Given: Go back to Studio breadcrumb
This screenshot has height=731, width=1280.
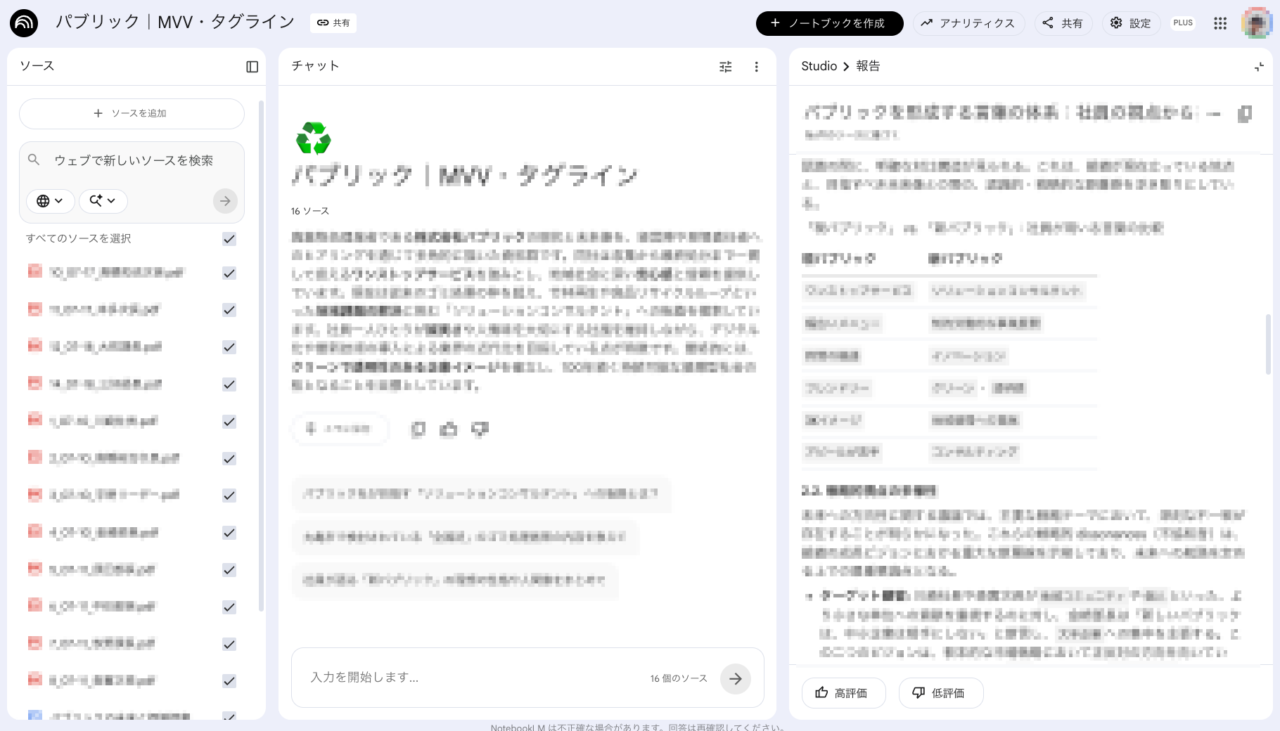Looking at the screenshot, I should click(818, 66).
